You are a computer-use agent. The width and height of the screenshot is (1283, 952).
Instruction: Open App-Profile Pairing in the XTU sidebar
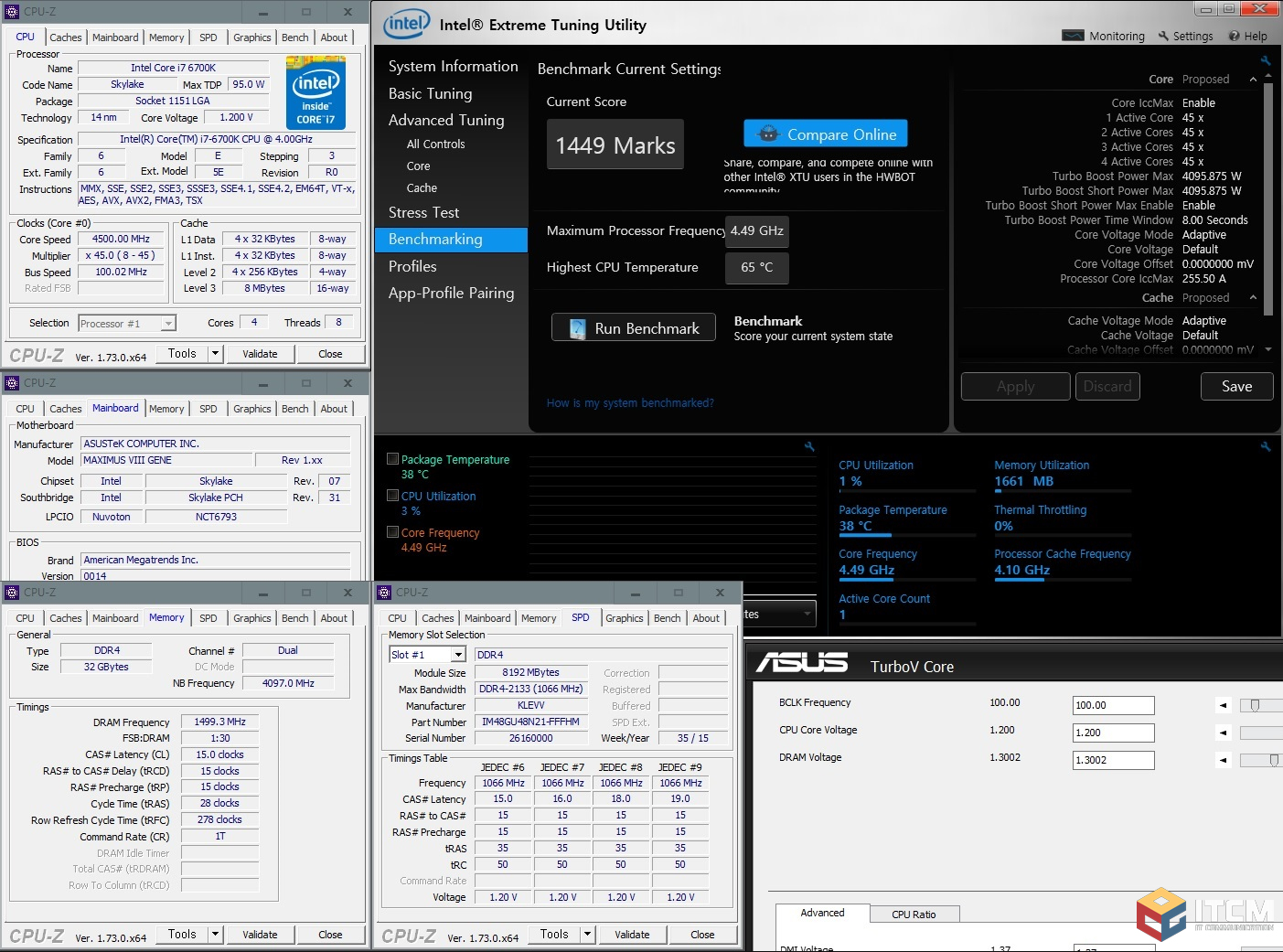pos(451,293)
